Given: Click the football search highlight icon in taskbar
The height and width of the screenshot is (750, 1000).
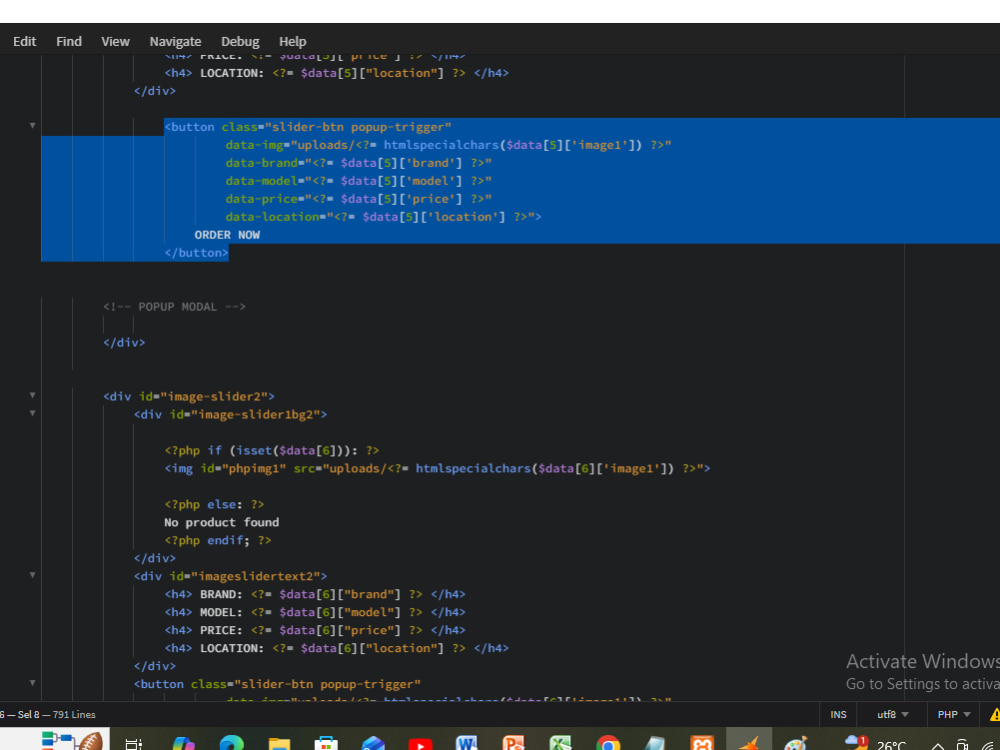Looking at the screenshot, I should [x=73, y=740].
